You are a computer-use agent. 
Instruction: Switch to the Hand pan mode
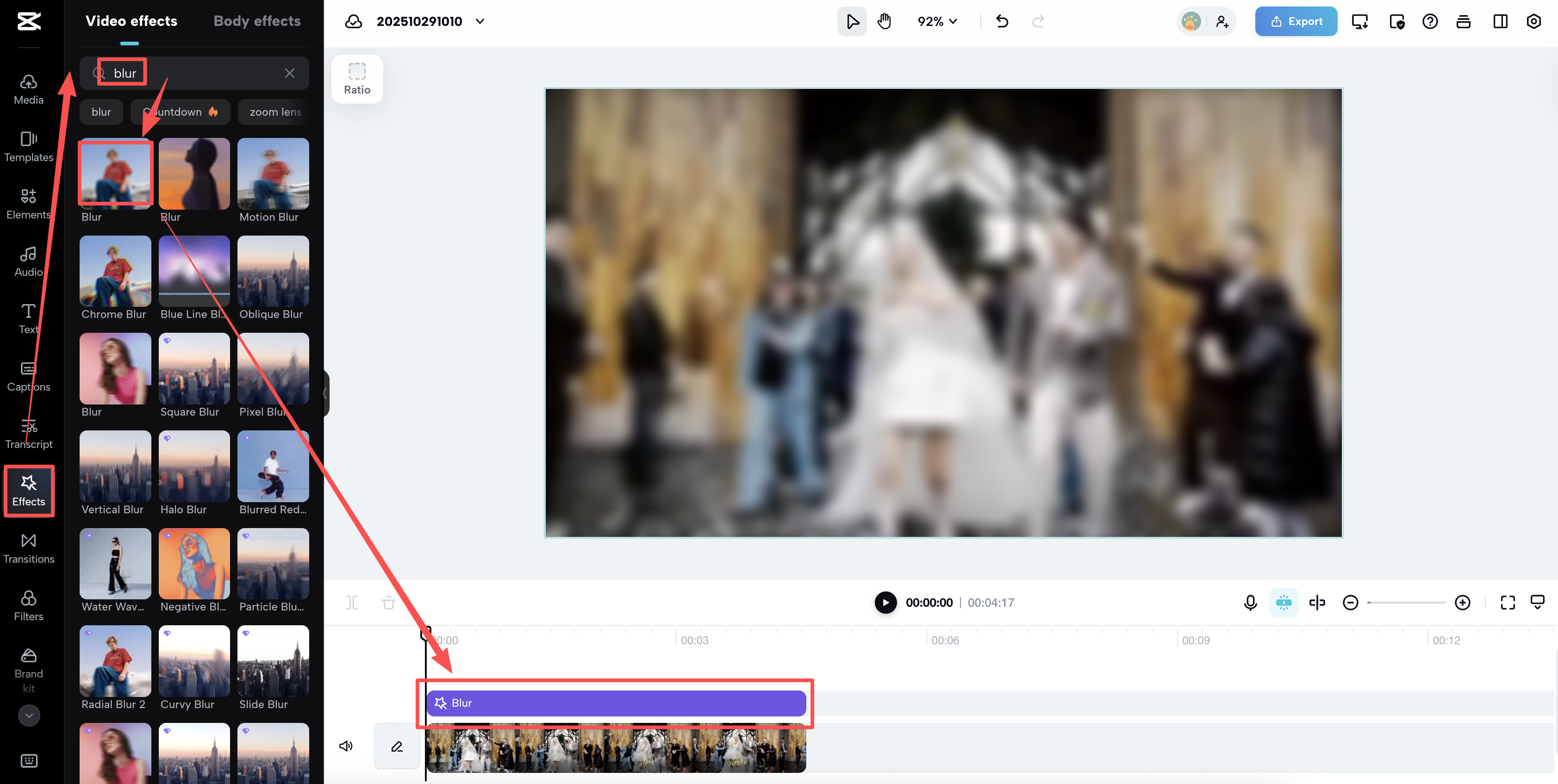point(884,21)
